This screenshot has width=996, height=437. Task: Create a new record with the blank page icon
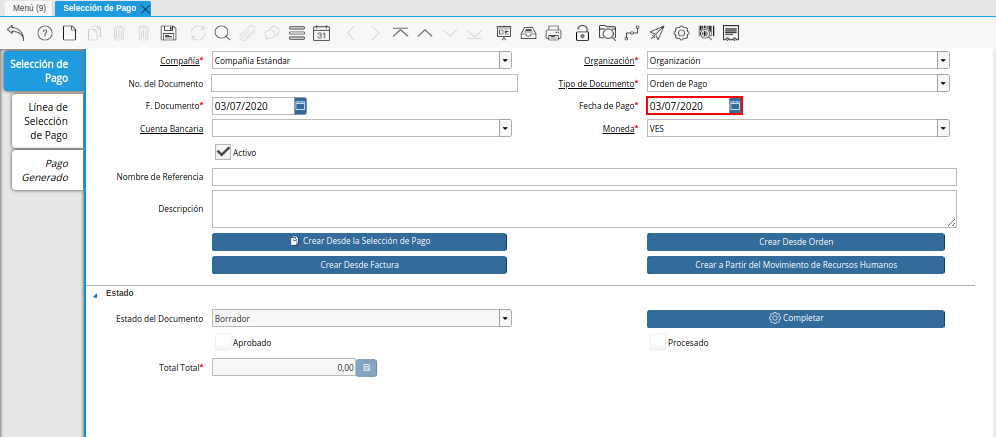click(x=69, y=33)
